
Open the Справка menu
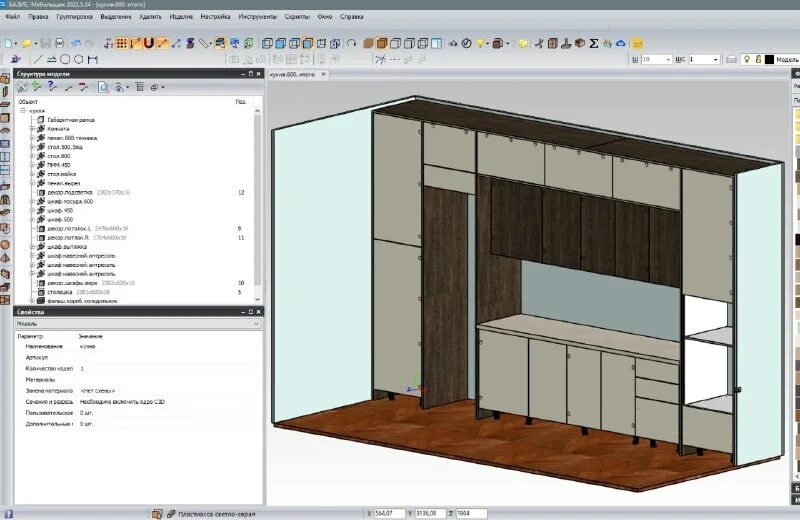coord(352,17)
